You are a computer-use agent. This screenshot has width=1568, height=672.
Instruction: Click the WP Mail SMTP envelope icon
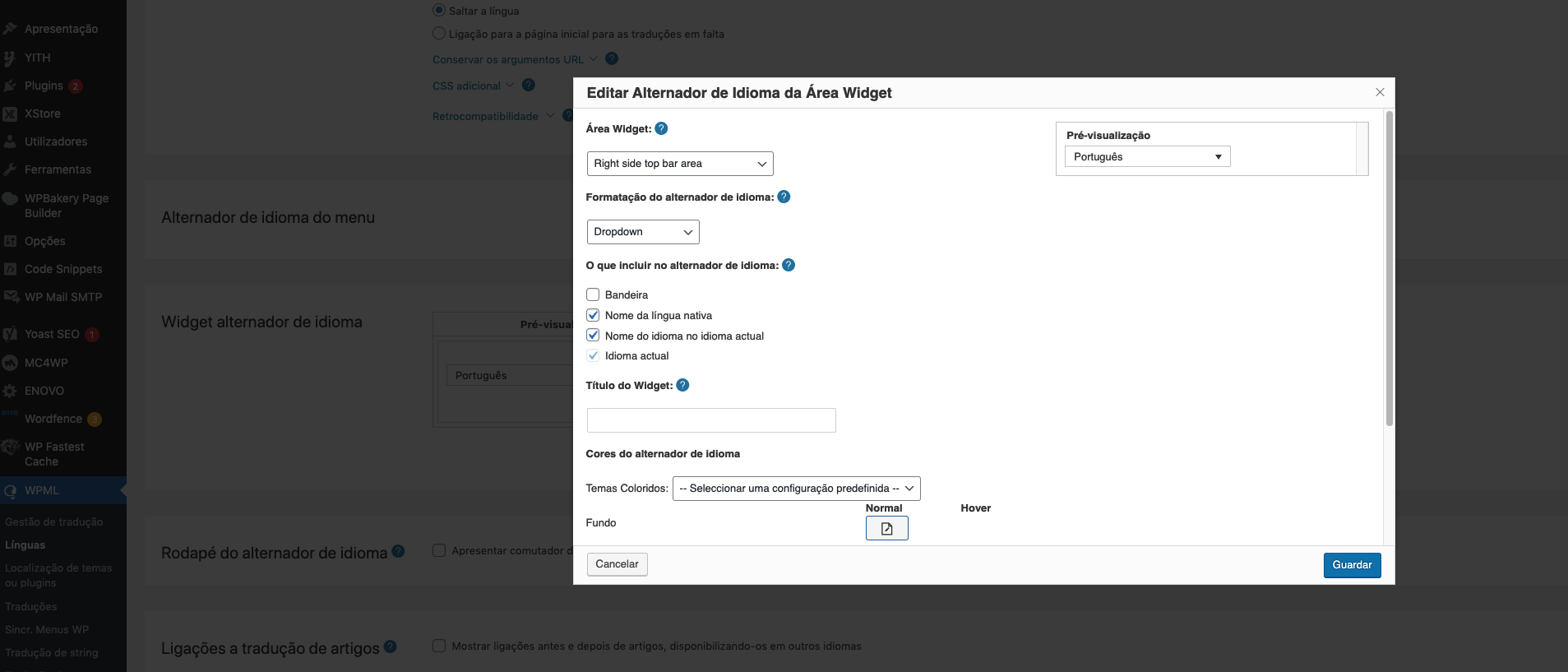click(x=10, y=297)
